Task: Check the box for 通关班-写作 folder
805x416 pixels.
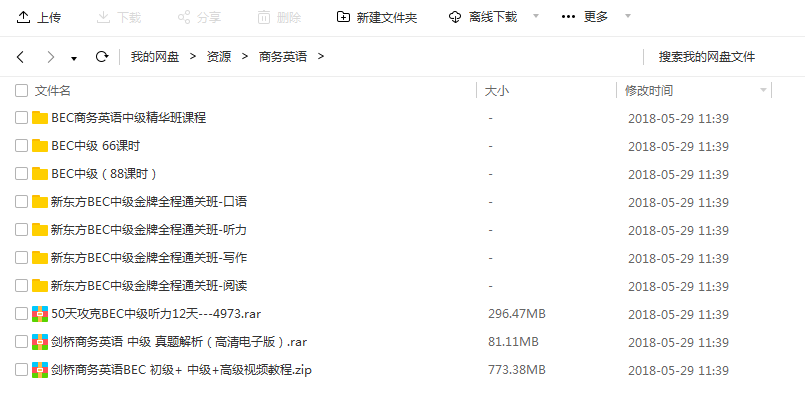Action: coord(21,257)
